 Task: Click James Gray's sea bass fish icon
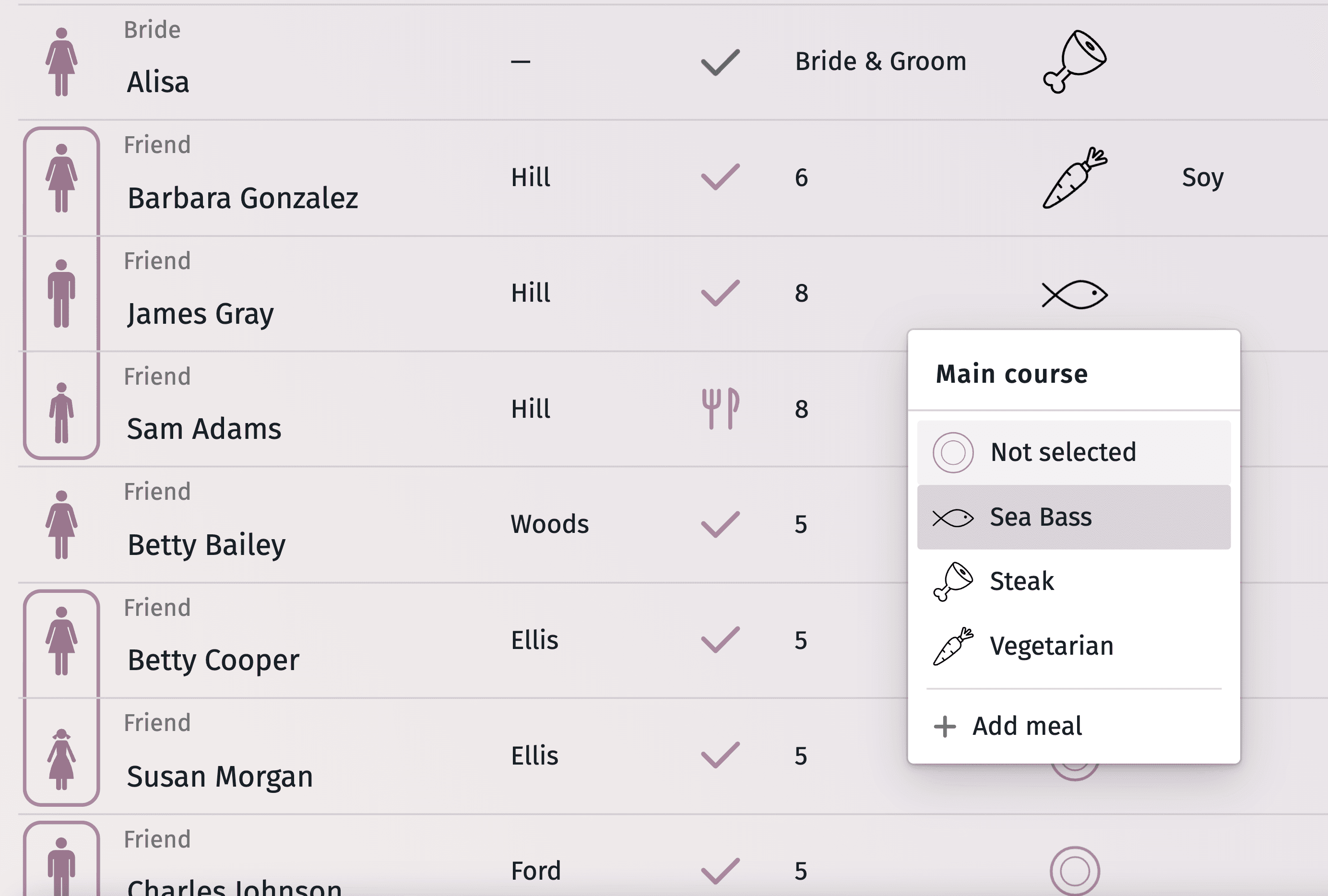(x=1074, y=295)
